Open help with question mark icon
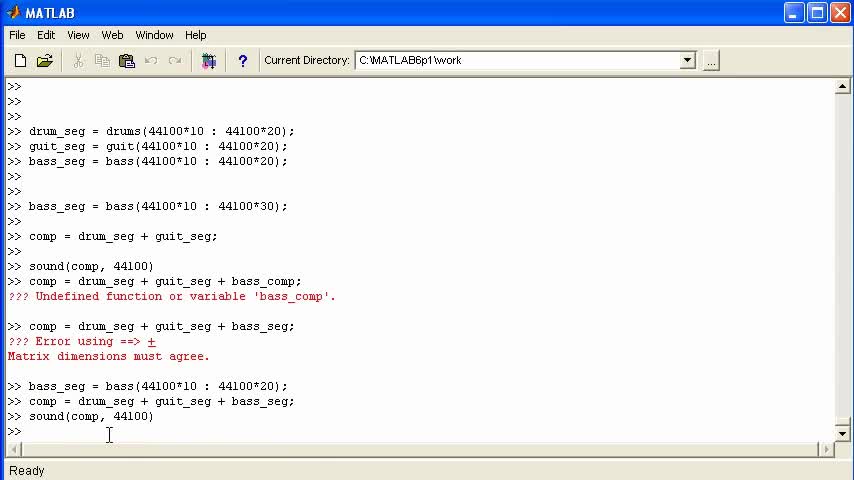The image size is (854, 480). [242, 60]
